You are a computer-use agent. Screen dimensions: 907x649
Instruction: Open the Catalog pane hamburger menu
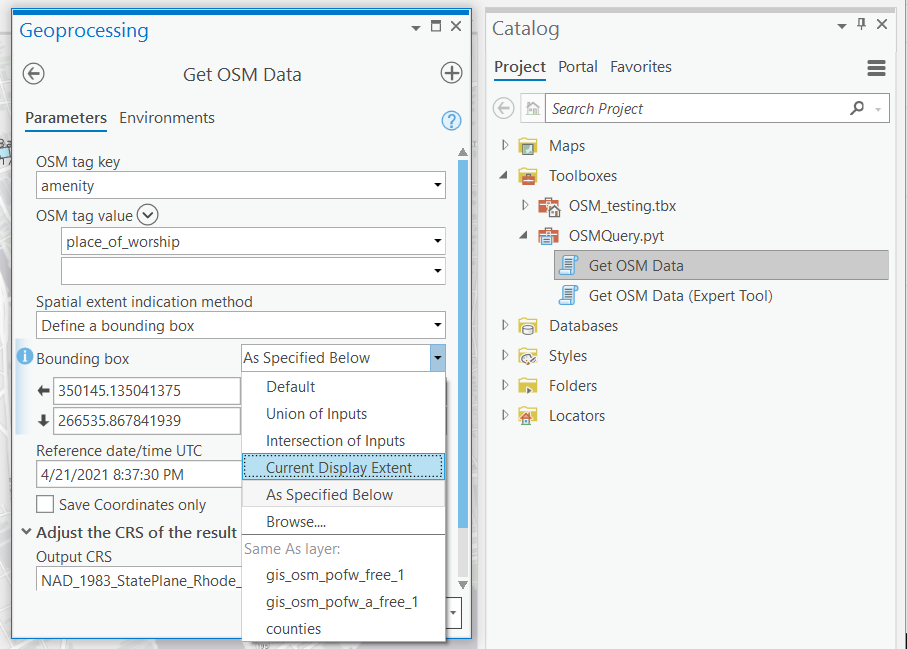pos(877,68)
